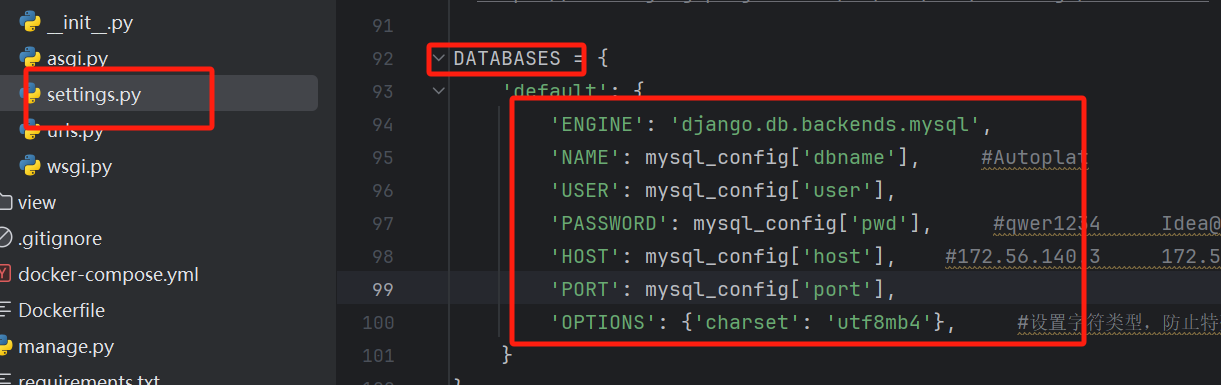Image resolution: width=1221 pixels, height=385 pixels.
Task: Collapse the DATABASES block fold arrow
Action: 438,58
